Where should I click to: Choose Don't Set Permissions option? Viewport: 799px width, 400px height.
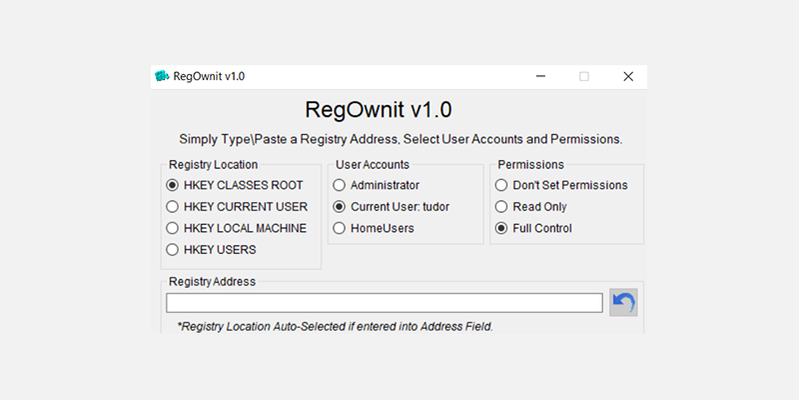(501, 185)
